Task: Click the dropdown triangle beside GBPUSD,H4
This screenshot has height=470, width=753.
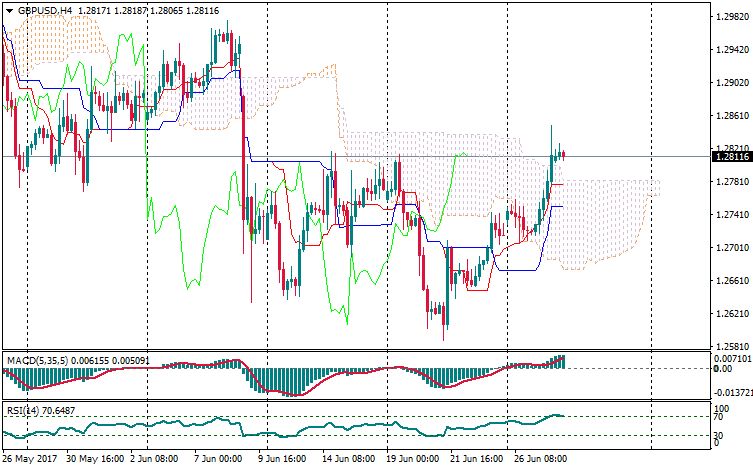Action: pos(8,10)
